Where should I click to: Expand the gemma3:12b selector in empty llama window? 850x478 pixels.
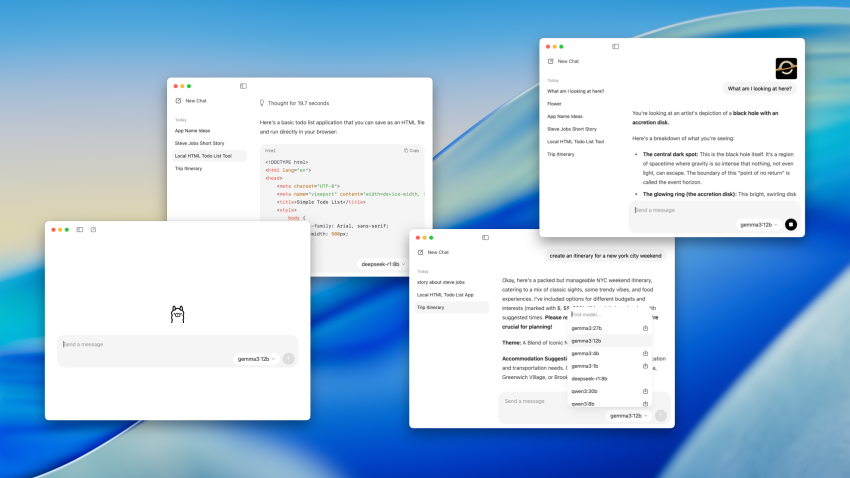pos(255,359)
